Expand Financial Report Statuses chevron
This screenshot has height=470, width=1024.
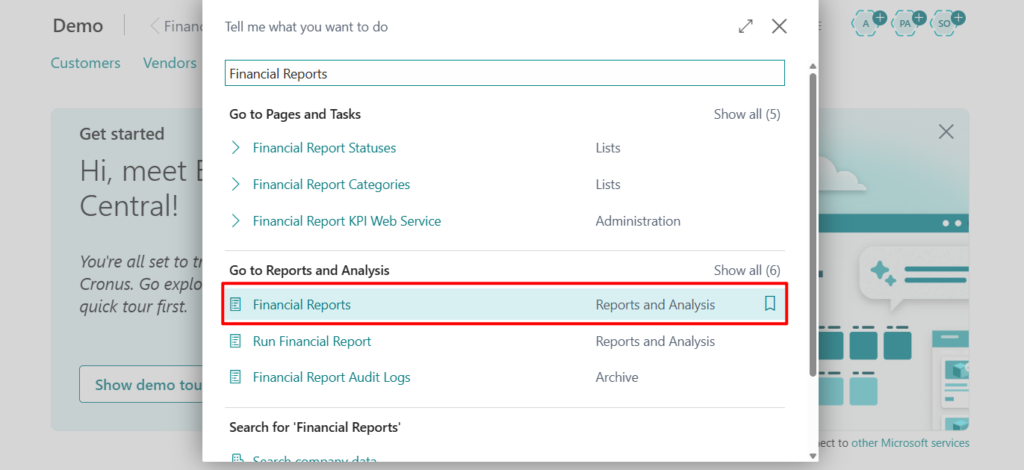click(236, 148)
